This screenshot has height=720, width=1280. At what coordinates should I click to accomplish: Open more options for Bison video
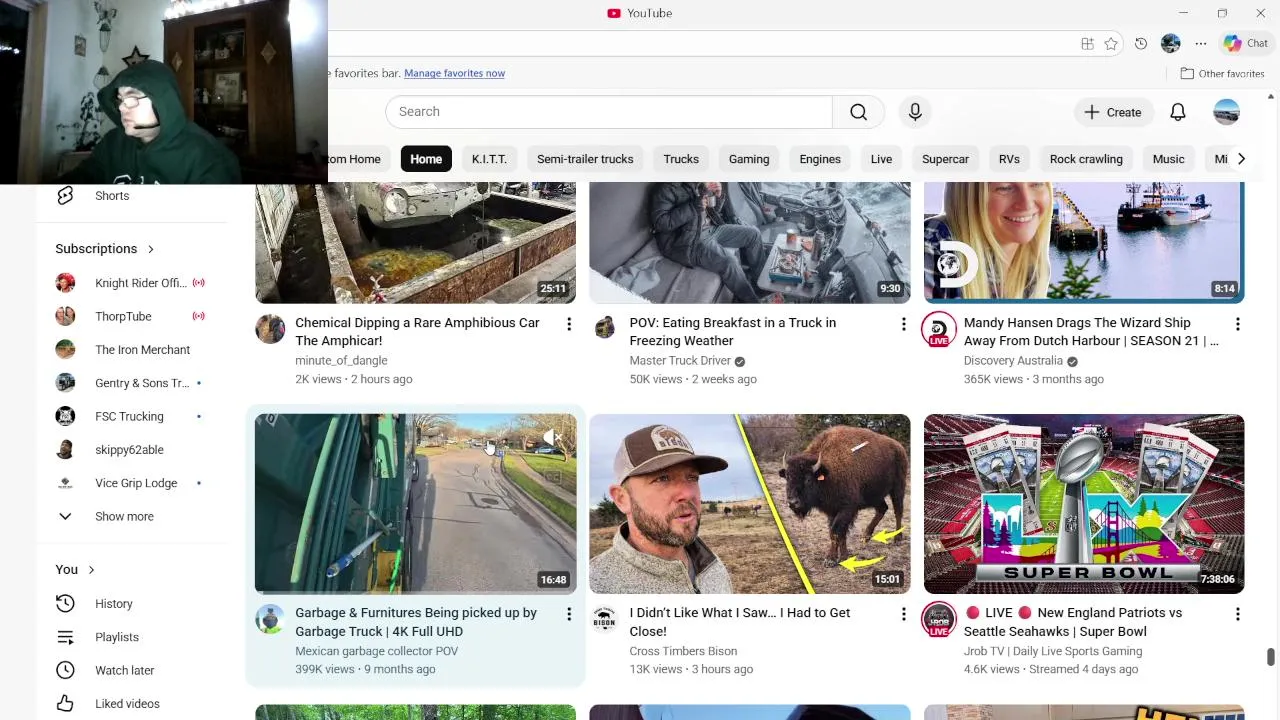point(903,614)
